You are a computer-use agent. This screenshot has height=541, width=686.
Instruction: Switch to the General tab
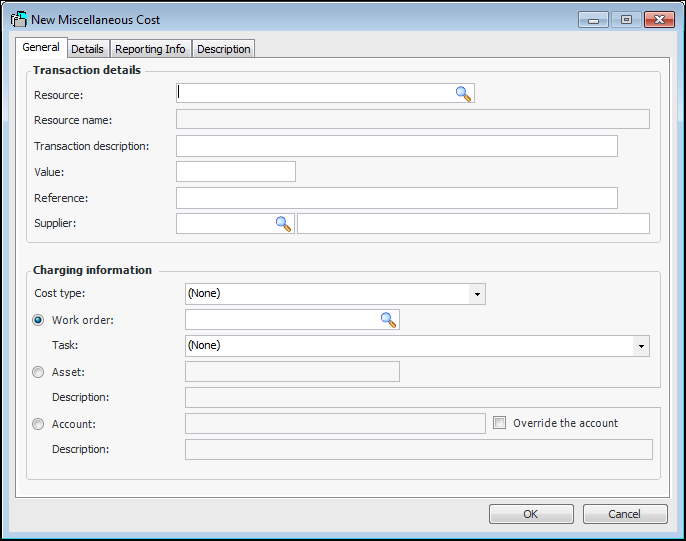point(41,47)
